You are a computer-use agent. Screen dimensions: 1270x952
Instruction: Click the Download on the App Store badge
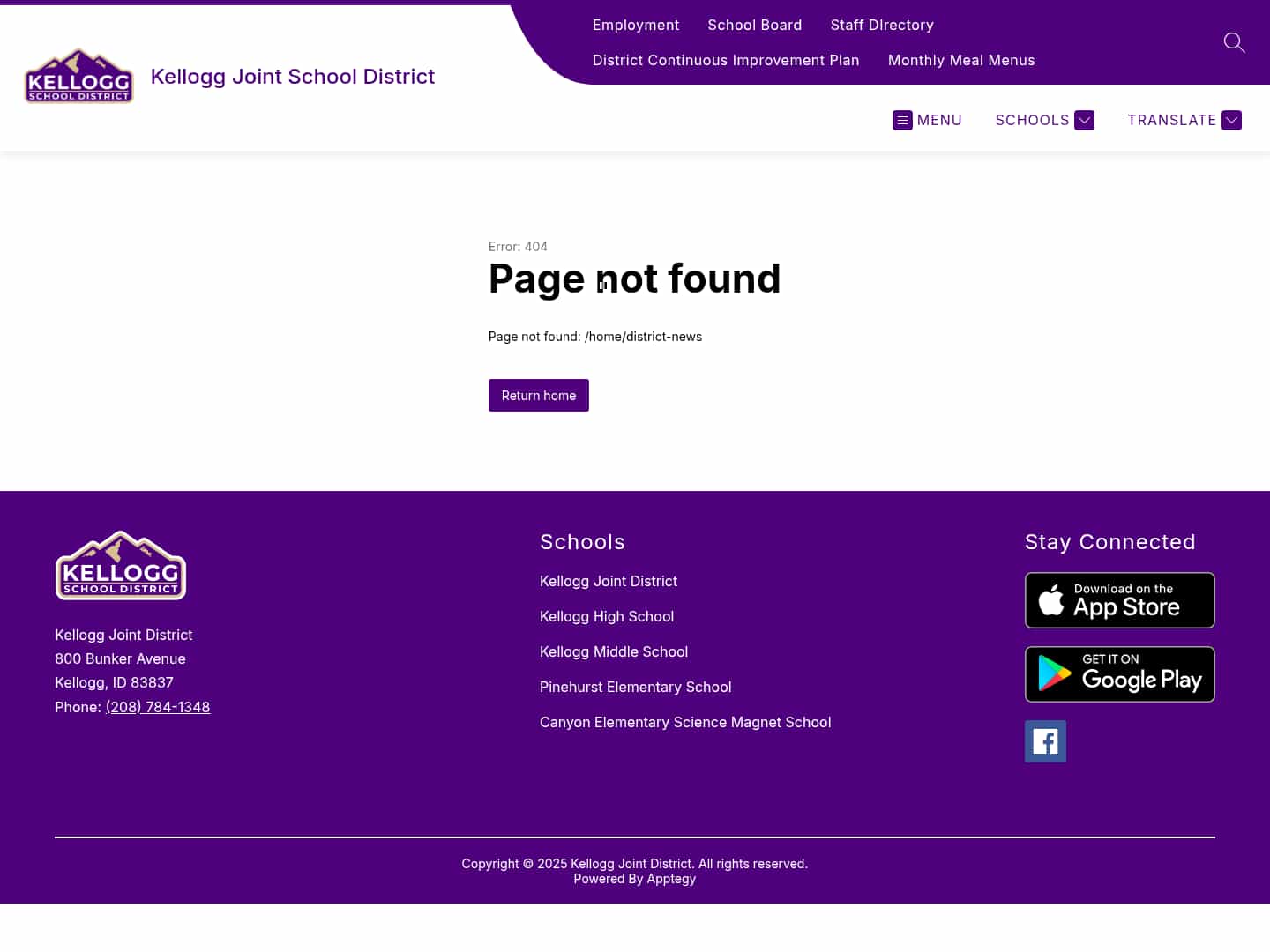pos(1119,600)
